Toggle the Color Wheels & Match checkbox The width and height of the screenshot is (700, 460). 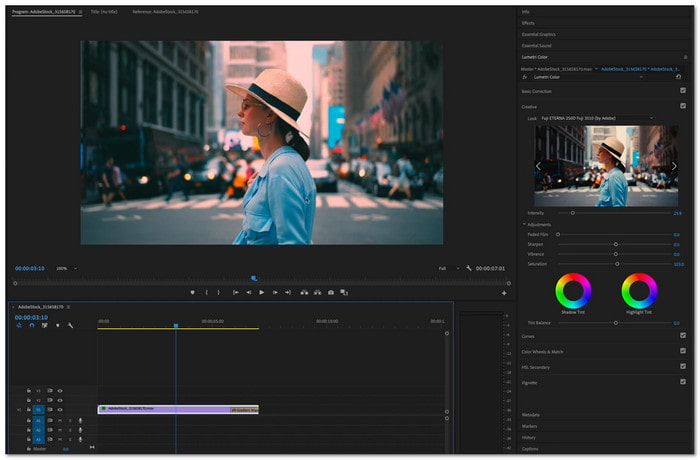(x=683, y=351)
